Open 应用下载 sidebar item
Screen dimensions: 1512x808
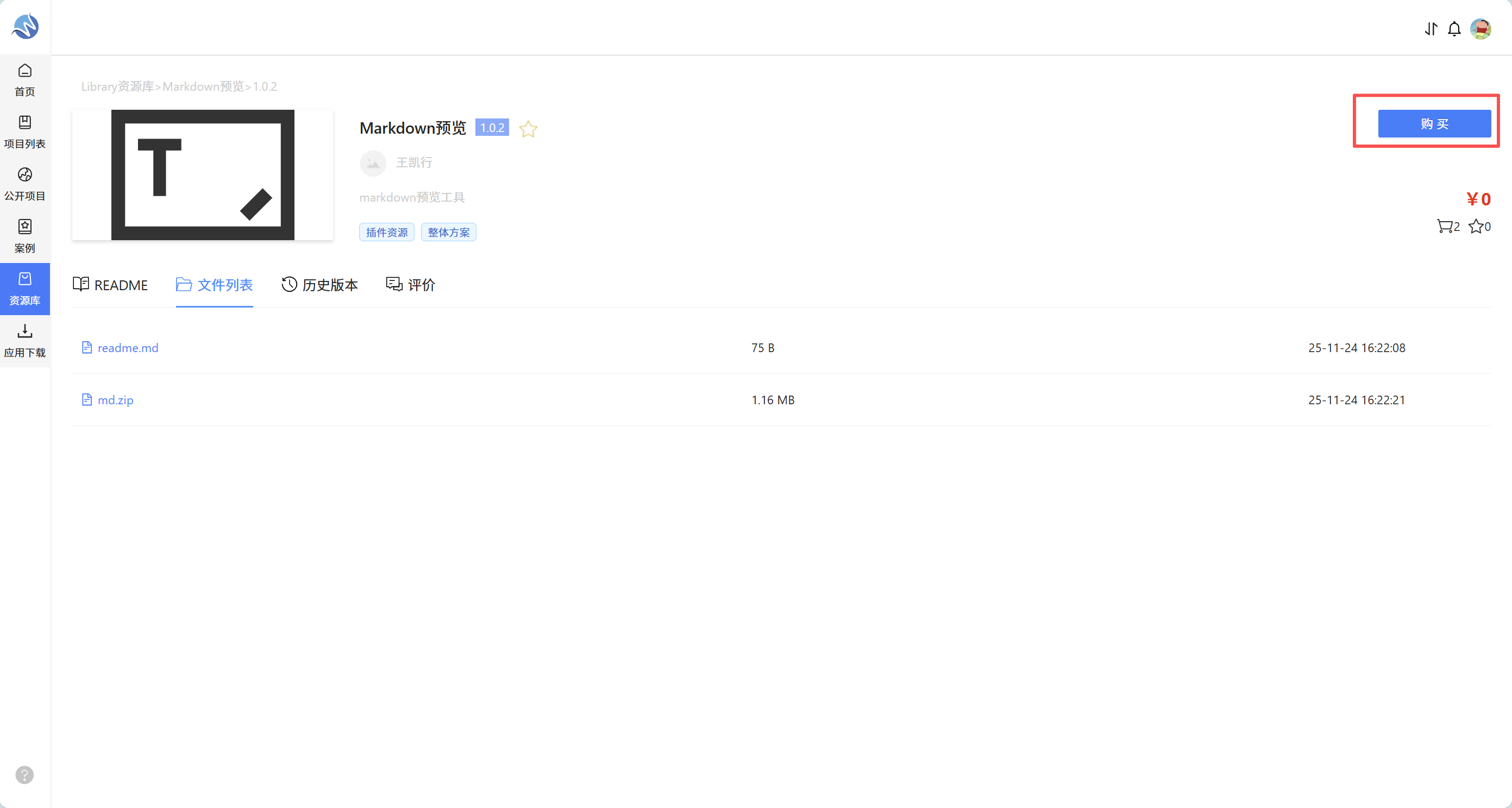click(24, 341)
